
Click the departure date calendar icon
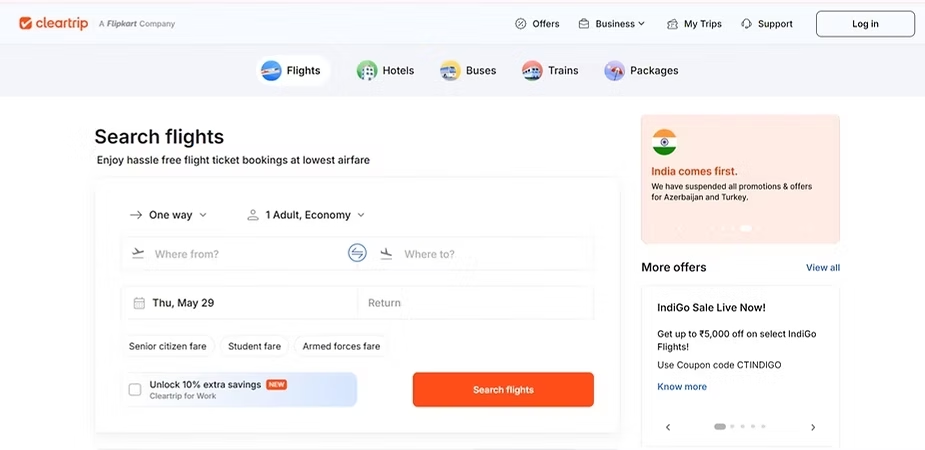pos(139,303)
